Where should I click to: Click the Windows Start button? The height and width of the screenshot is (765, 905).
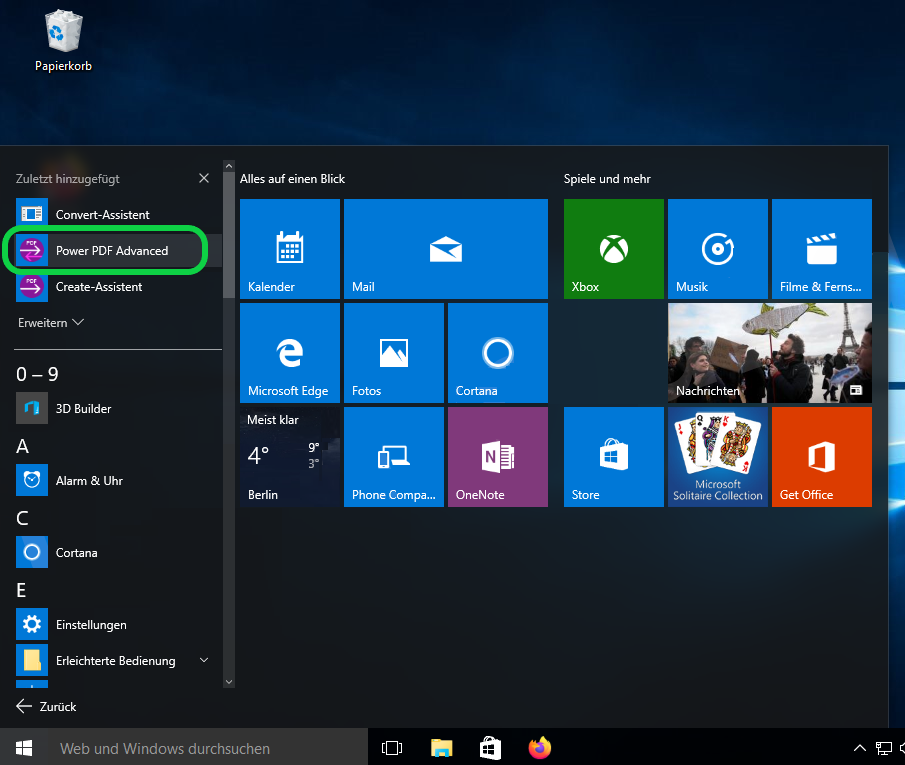pos(24,748)
